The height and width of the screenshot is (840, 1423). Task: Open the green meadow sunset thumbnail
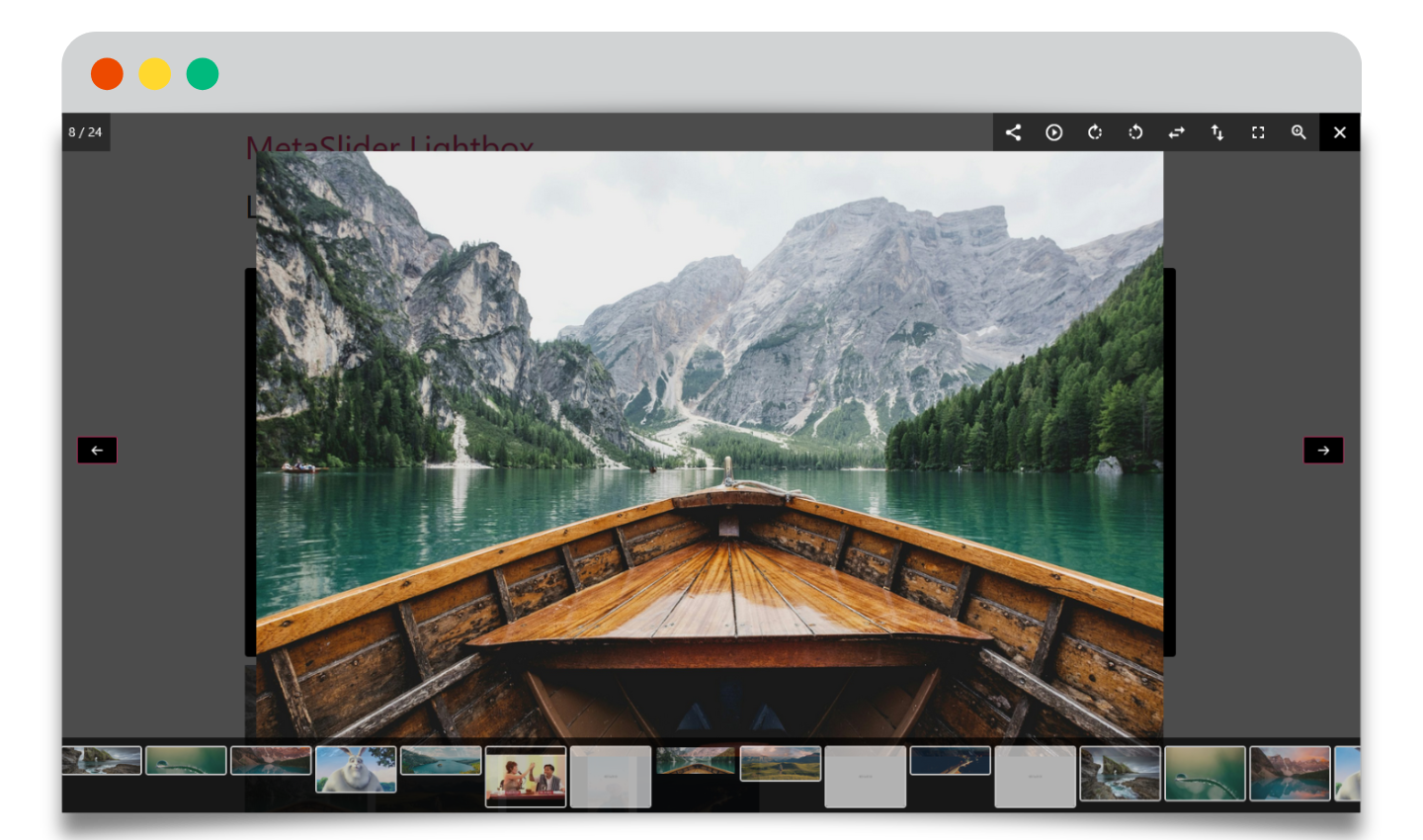(781, 763)
